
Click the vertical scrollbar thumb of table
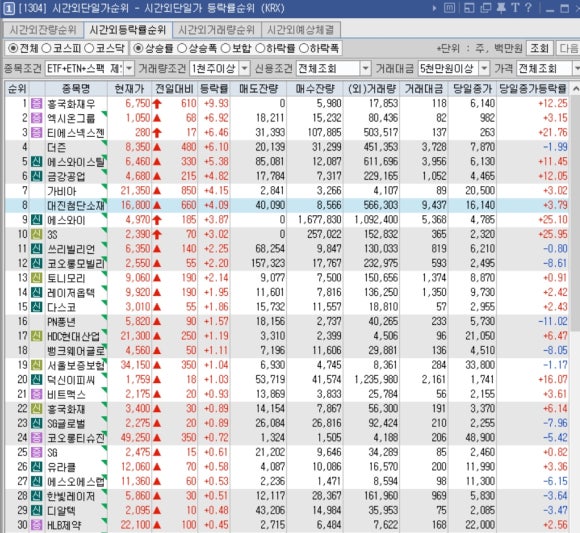coord(575,213)
